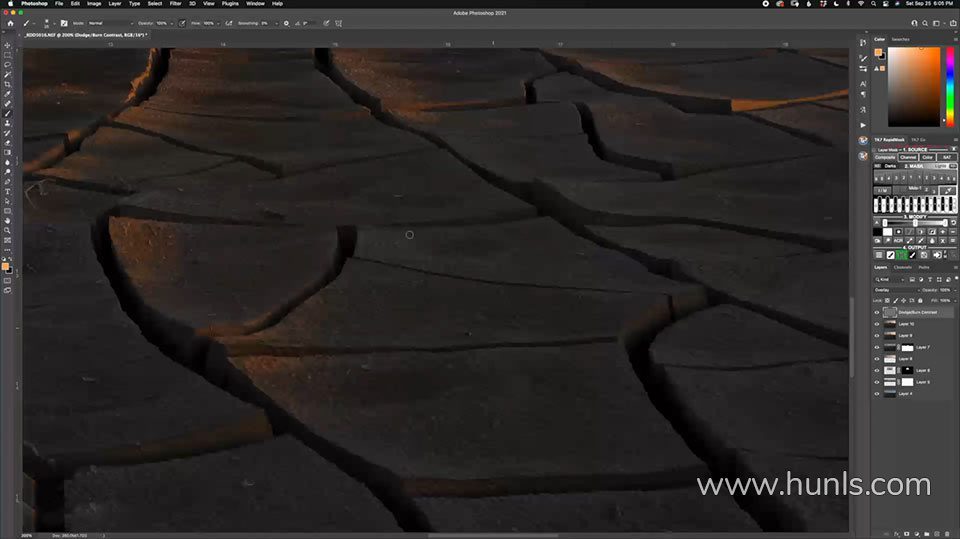The height and width of the screenshot is (539, 960).
Task: Open the layer blend mode Overlay dropdown
Action: (896, 290)
